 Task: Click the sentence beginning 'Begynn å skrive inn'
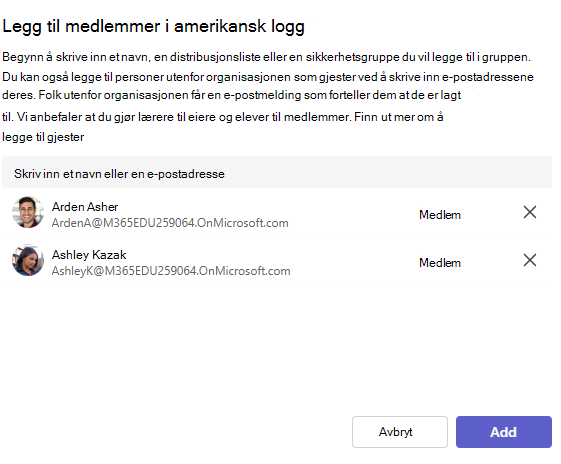coord(266,57)
